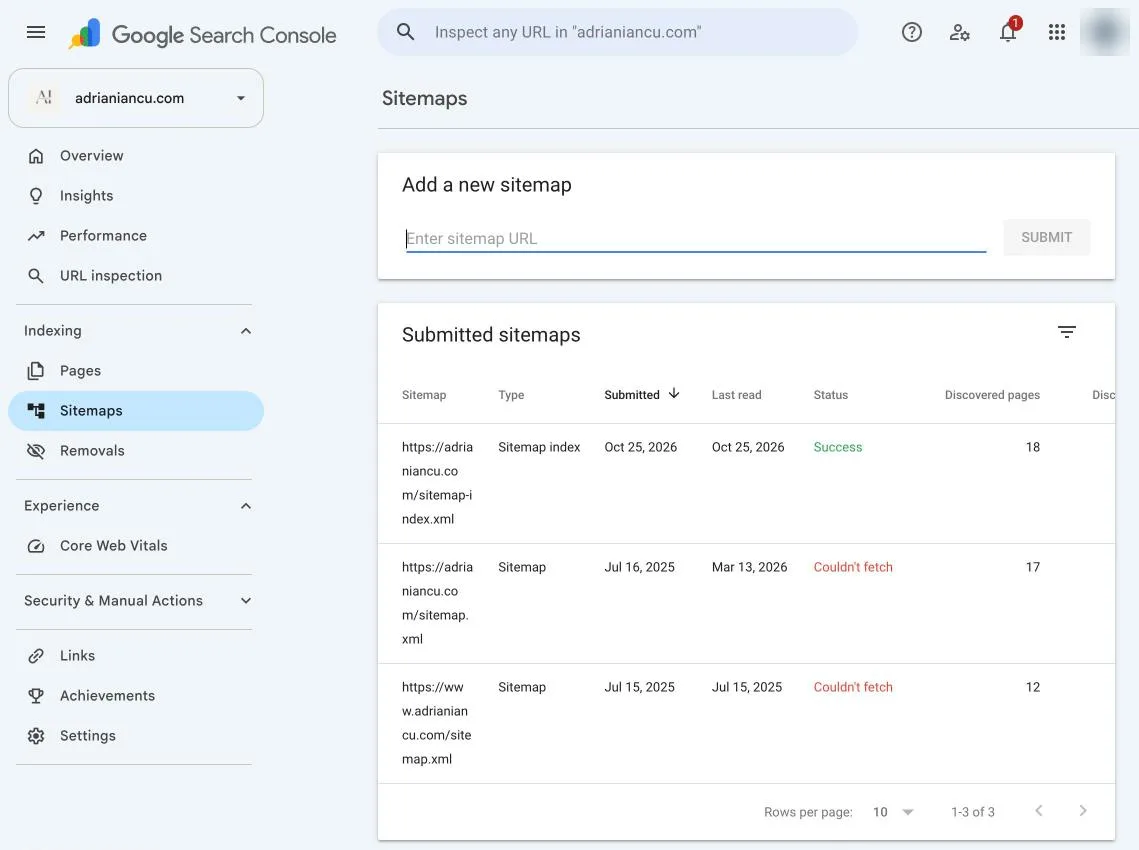Image resolution: width=1139 pixels, height=850 pixels.
Task: Click the Performance trend arrow icon
Action: pyautogui.click(x=36, y=235)
